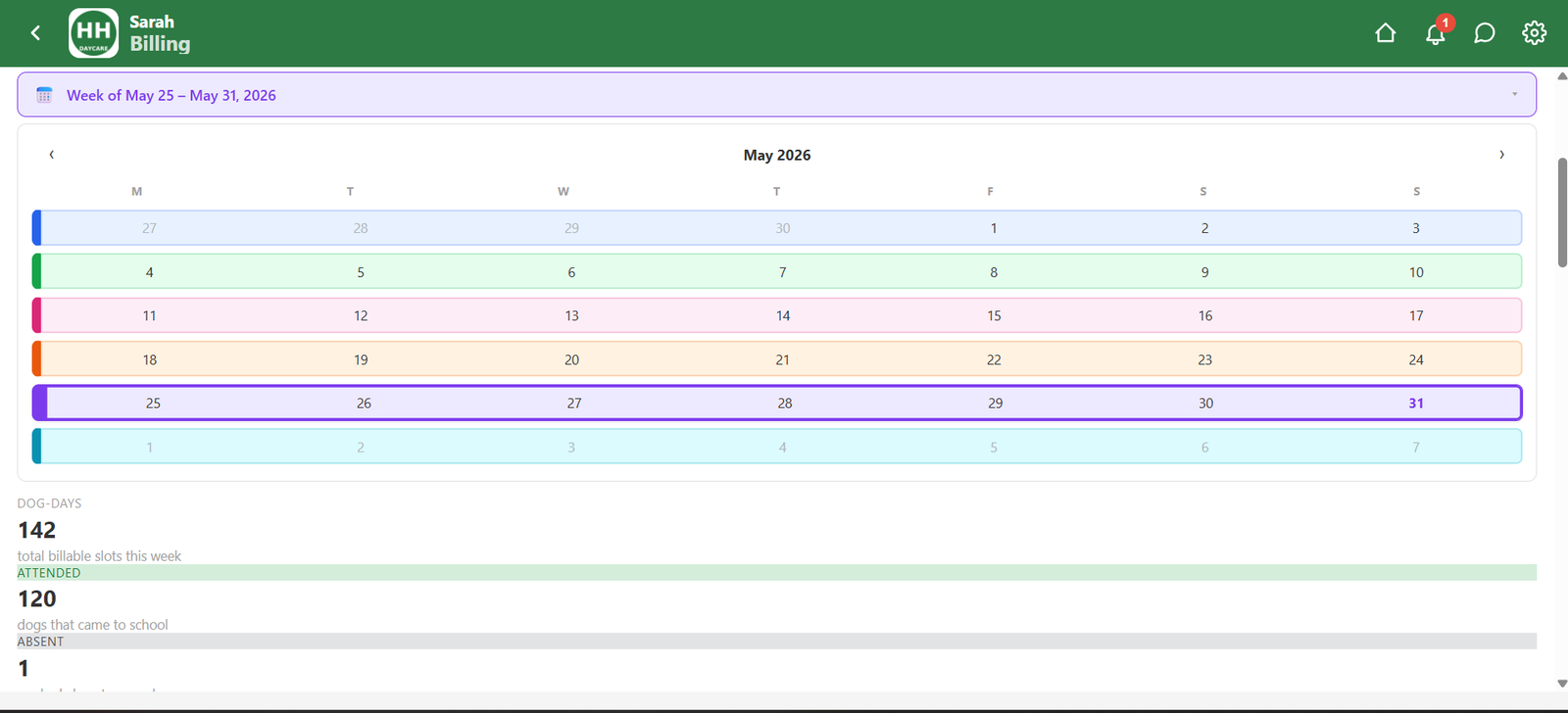Click the ABSENT label bar

coord(776,642)
